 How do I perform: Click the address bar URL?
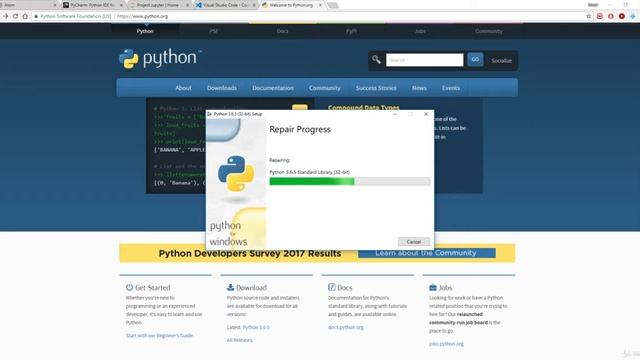pos(142,16)
